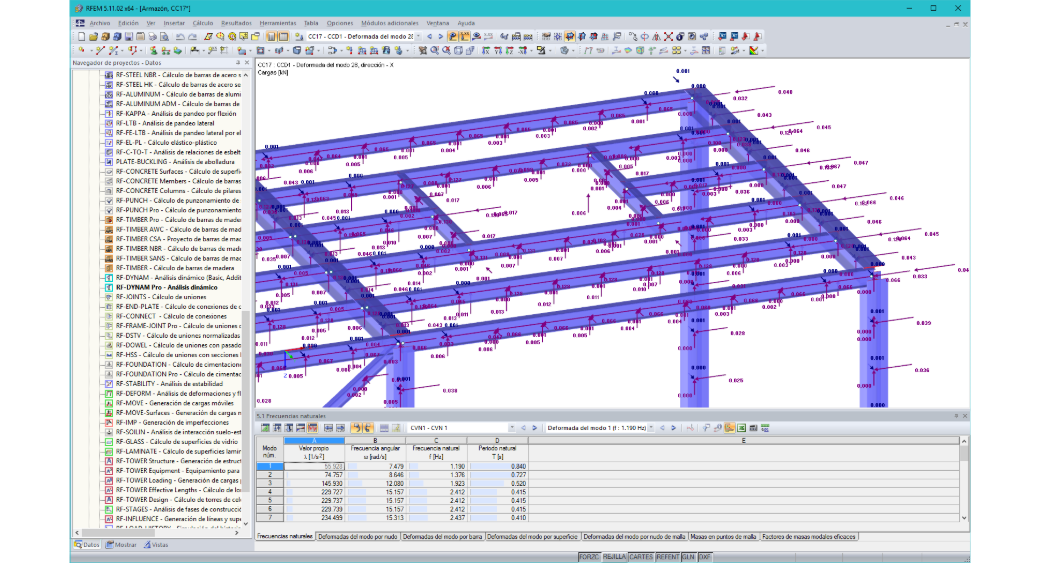Open print preview from the toolbar
This screenshot has width=1040, height=563.
tap(164, 36)
